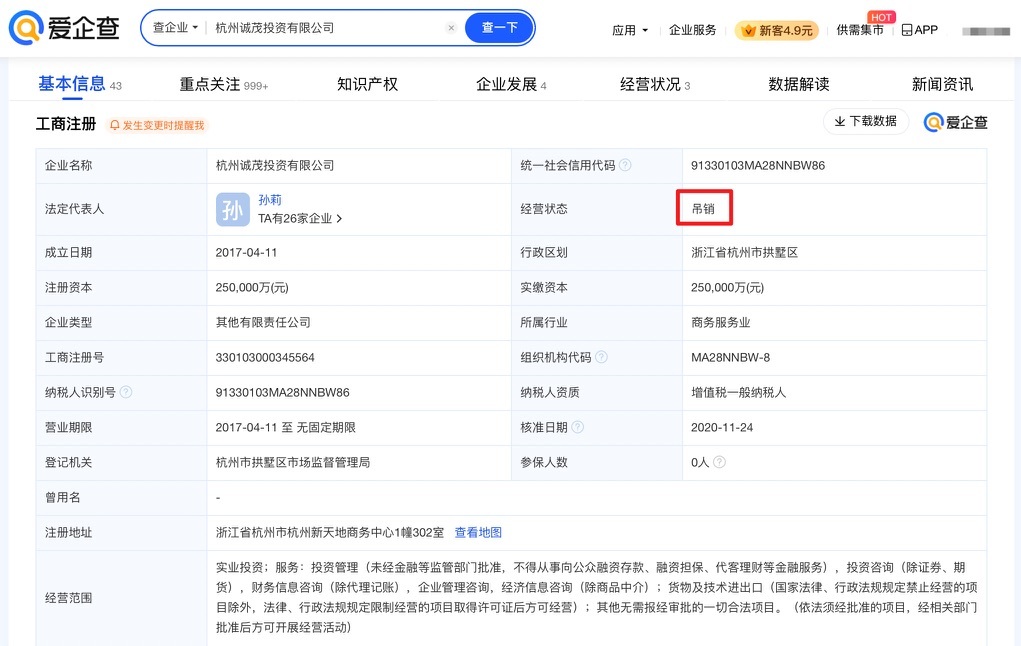Viewport: 1021px width, 646px height.
Task: Clear the search box with the x icon
Action: click(451, 28)
